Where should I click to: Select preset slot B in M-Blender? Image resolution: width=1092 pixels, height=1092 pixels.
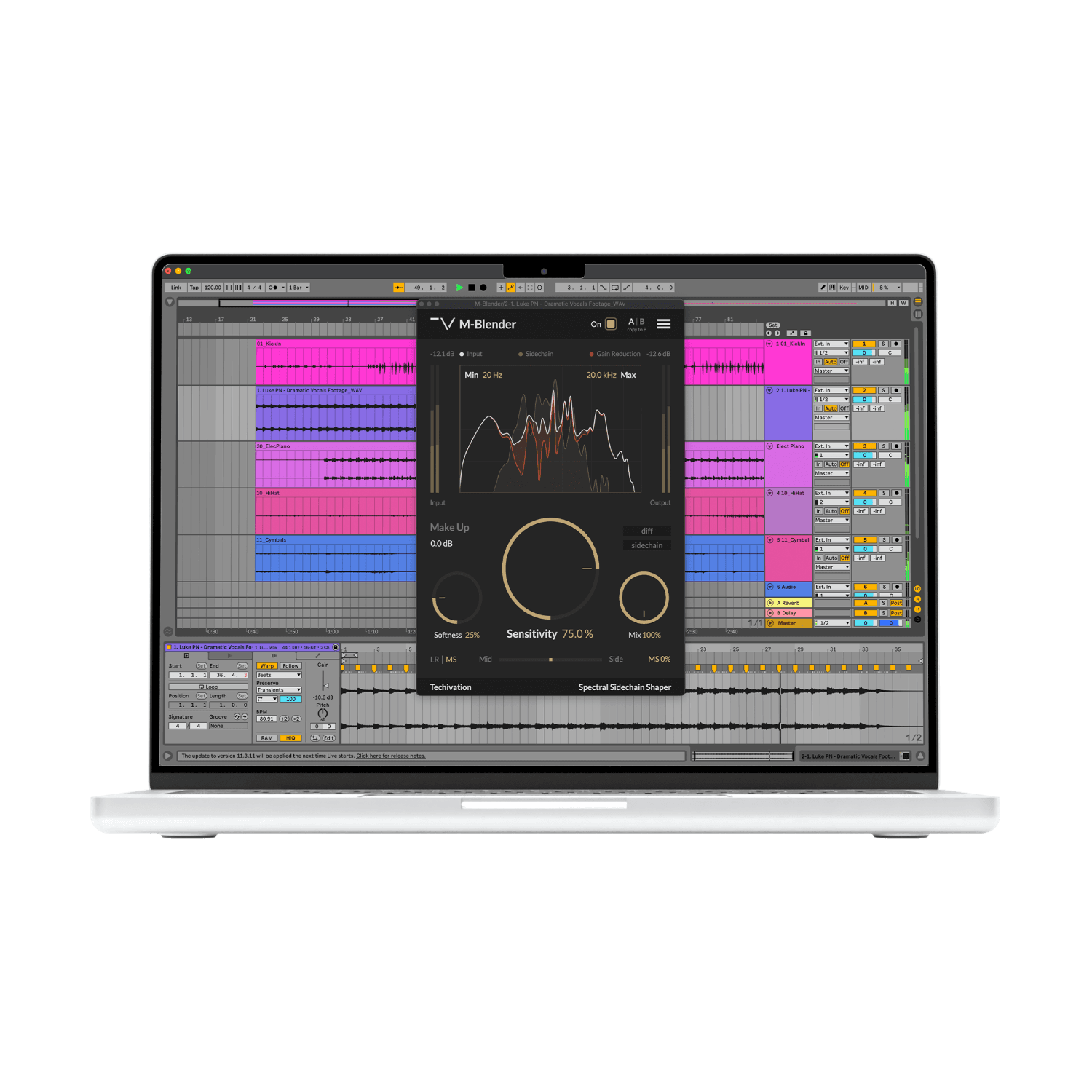(x=642, y=321)
